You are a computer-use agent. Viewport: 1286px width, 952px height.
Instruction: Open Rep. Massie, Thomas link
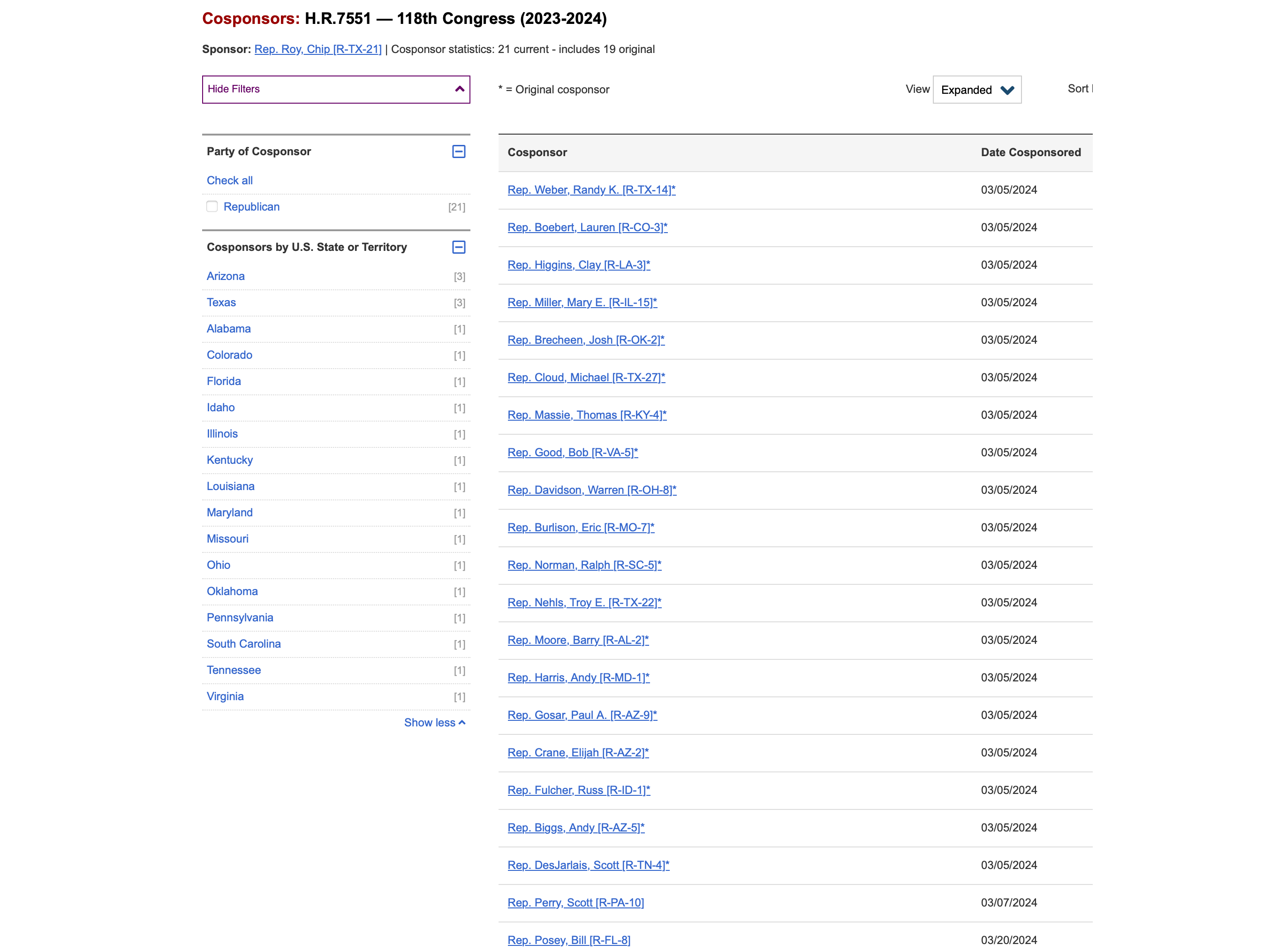point(587,415)
